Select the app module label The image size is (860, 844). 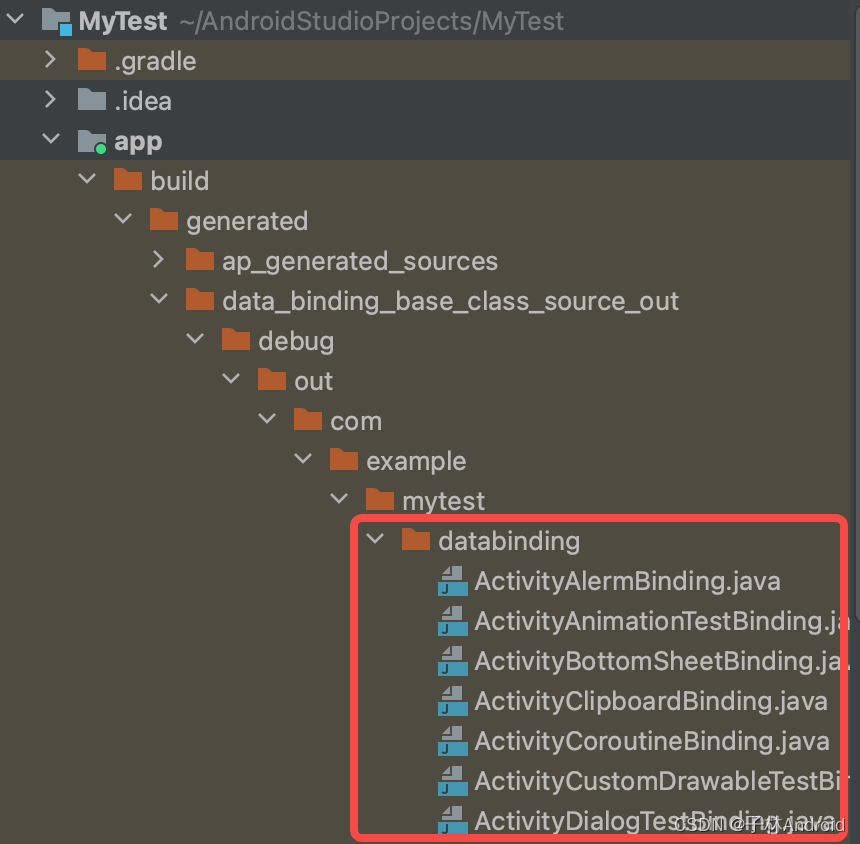pyautogui.click(x=138, y=143)
